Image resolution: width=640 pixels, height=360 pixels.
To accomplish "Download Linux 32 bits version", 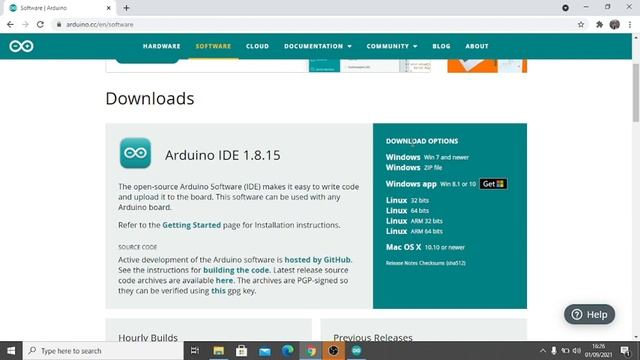I will (407, 200).
